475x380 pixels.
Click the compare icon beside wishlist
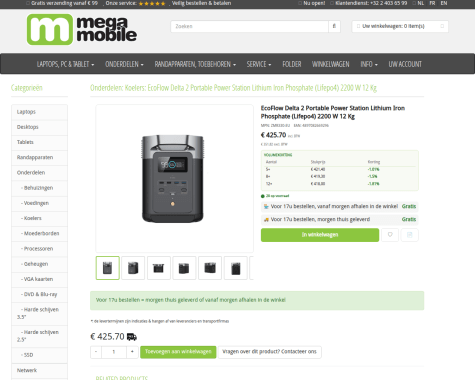(x=410, y=235)
